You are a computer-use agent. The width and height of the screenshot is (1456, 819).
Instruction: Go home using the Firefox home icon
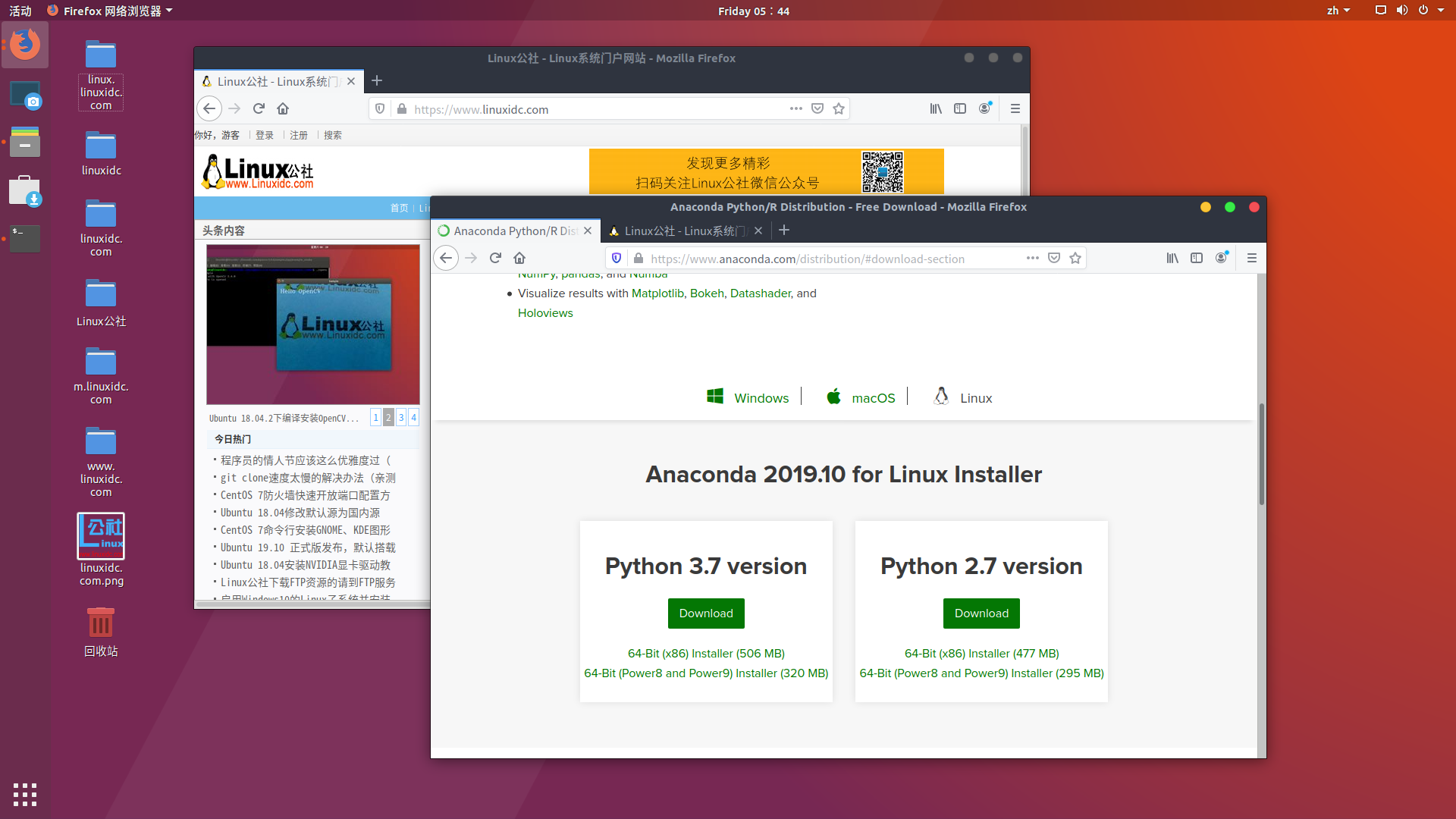519,258
